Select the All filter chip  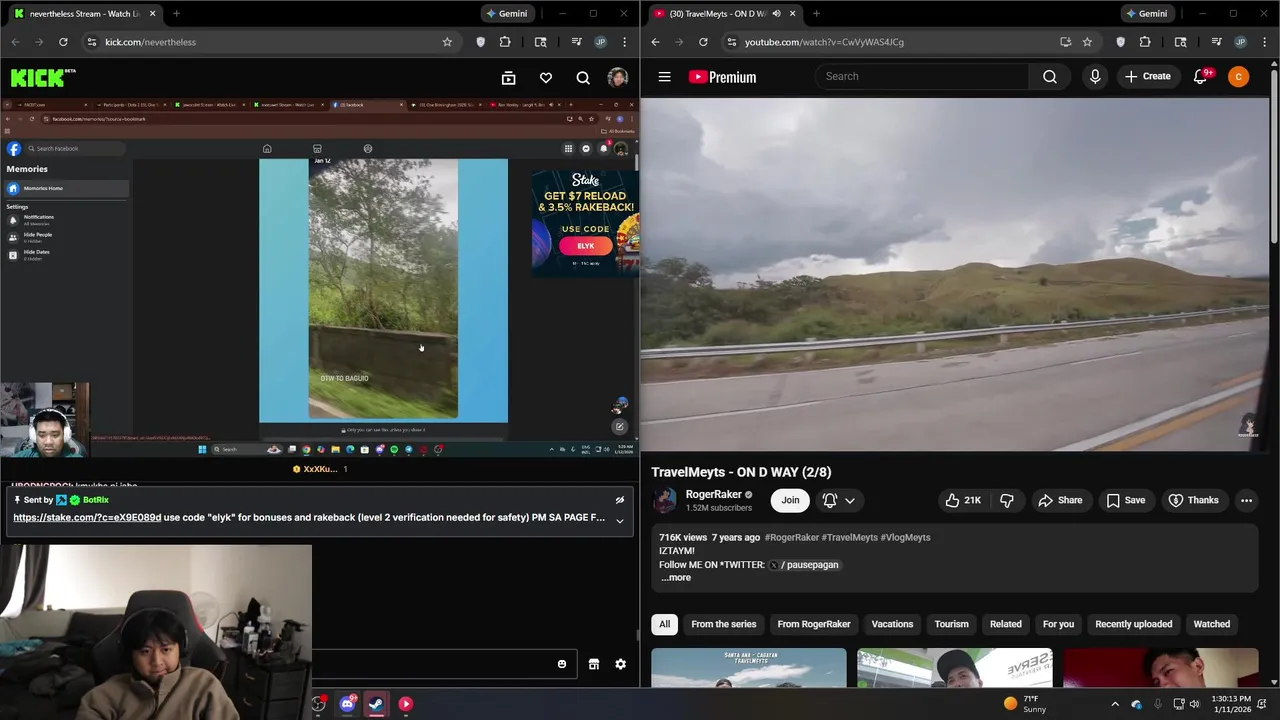(x=664, y=624)
